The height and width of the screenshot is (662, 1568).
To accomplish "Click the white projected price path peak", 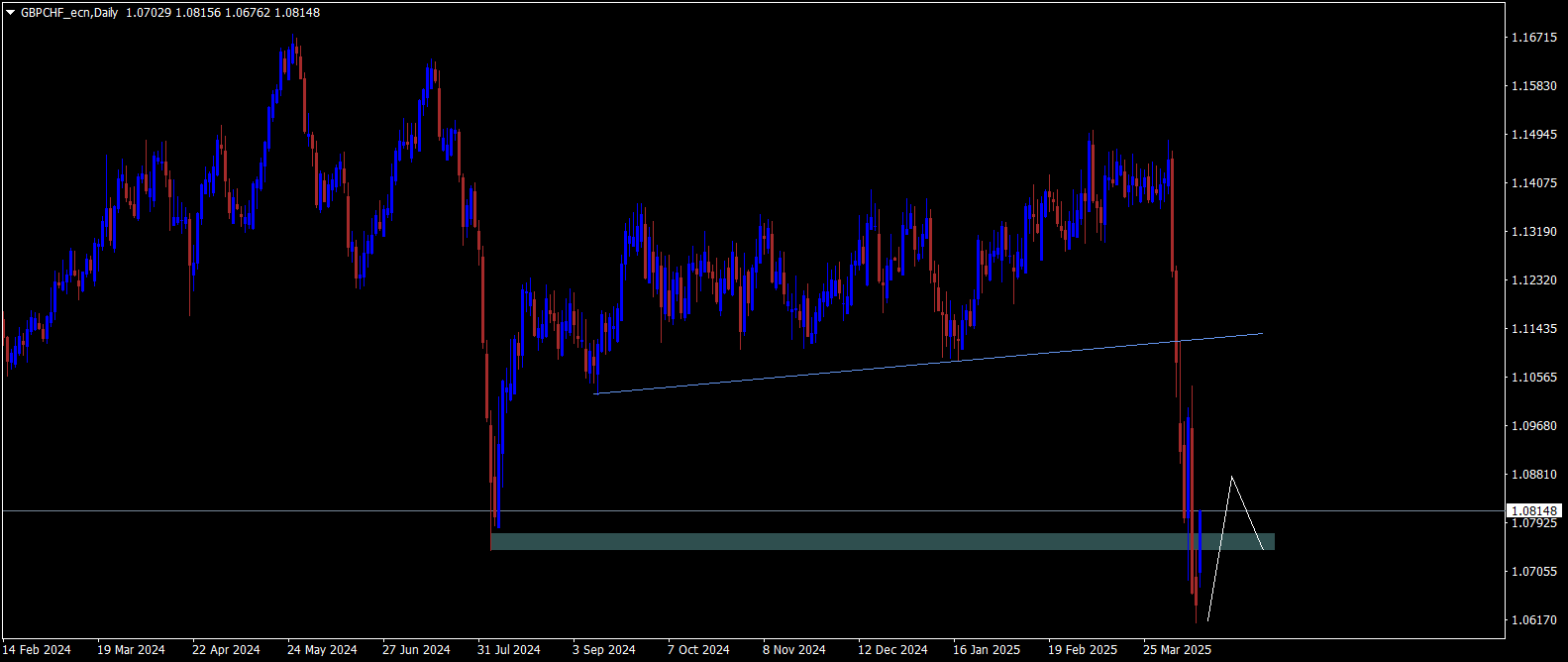I will click(x=1231, y=478).
